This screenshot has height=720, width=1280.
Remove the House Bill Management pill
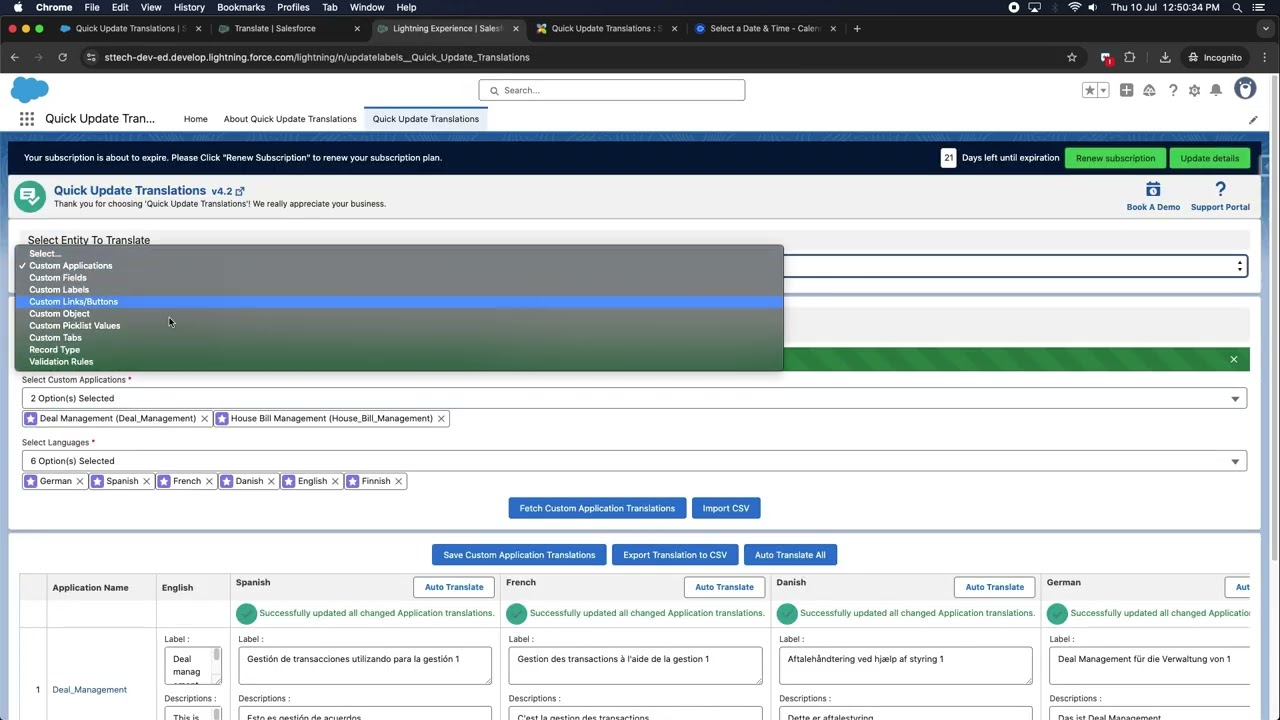(441, 418)
